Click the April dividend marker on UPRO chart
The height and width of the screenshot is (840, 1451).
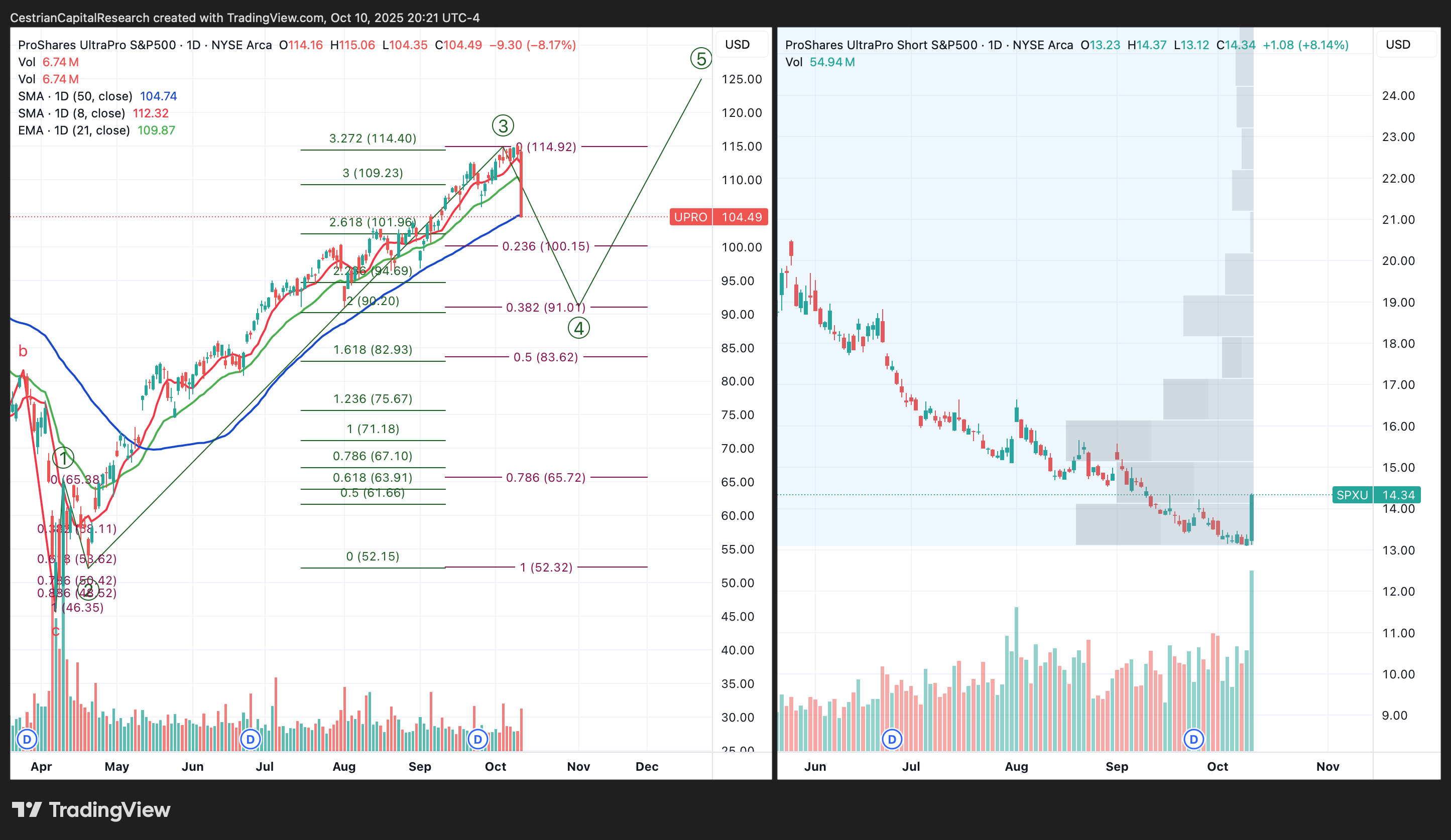(x=27, y=739)
